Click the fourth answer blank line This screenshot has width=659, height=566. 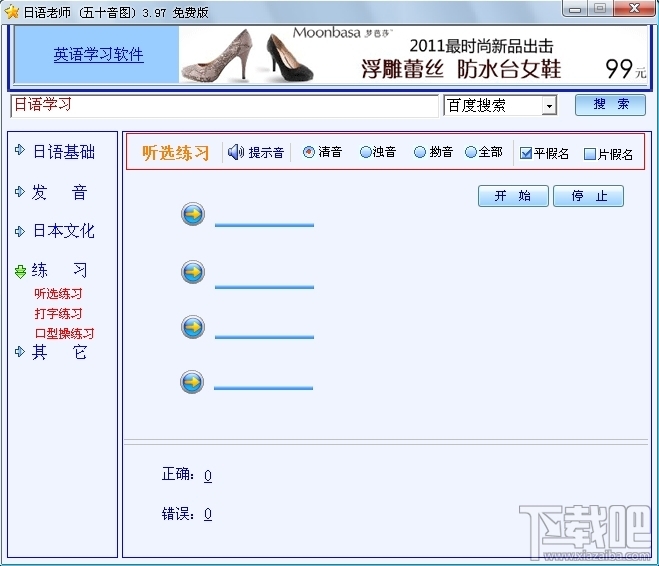point(264,387)
